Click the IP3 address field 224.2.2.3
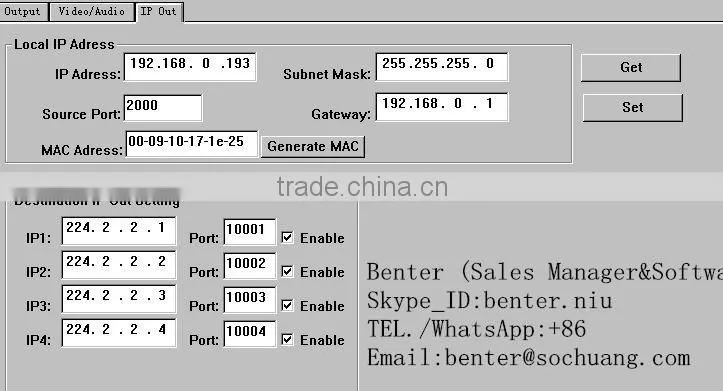The height and width of the screenshot is (391, 723). click(119, 299)
